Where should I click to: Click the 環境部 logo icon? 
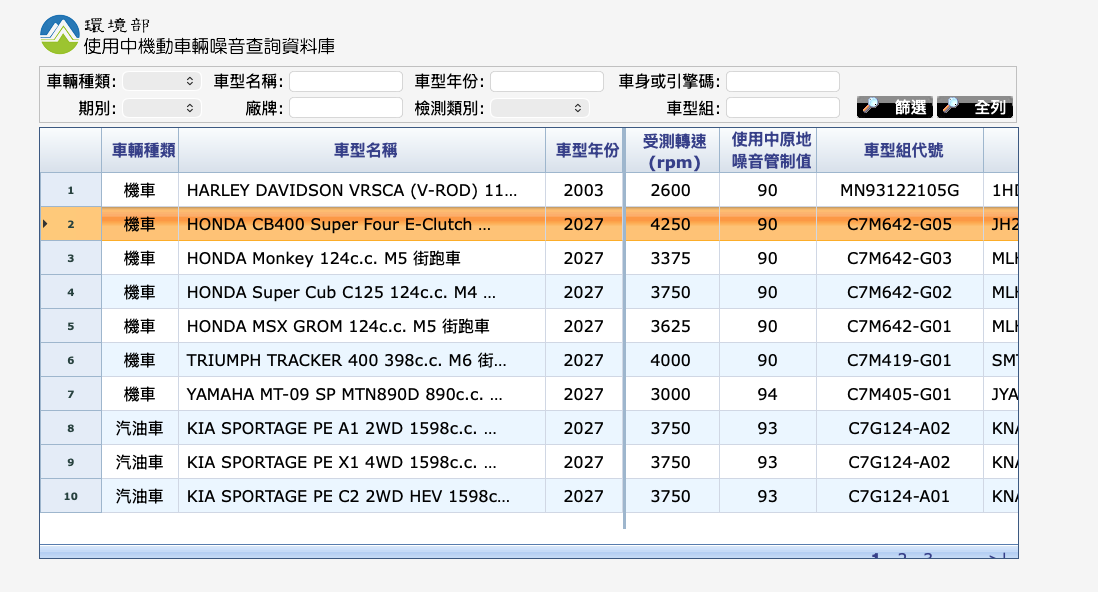point(60,35)
